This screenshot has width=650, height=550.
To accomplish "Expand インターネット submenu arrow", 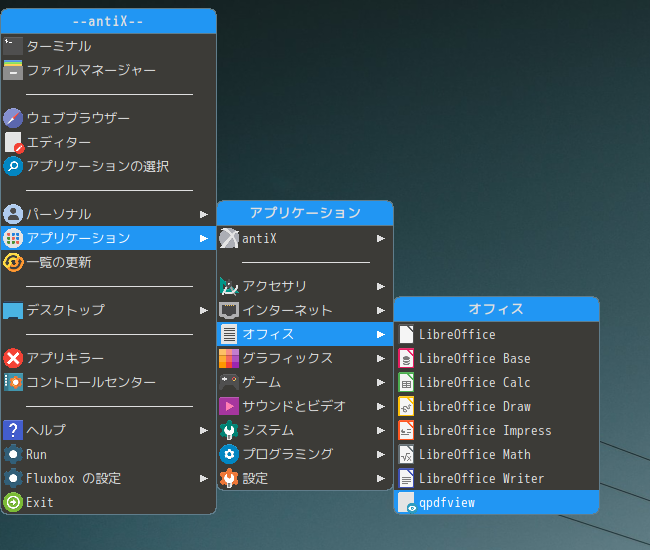I will pyautogui.click(x=381, y=310).
